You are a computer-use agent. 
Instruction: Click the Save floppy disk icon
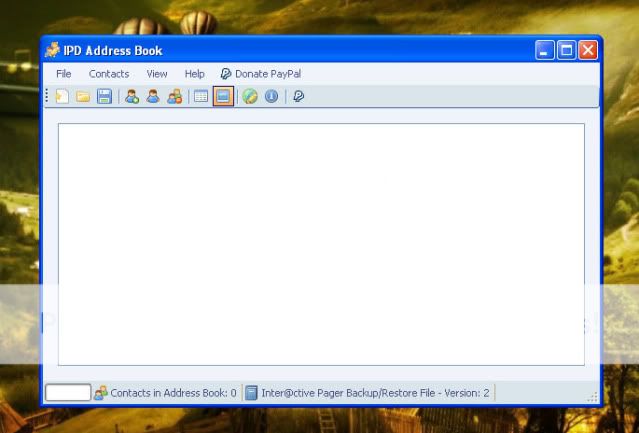pos(104,97)
